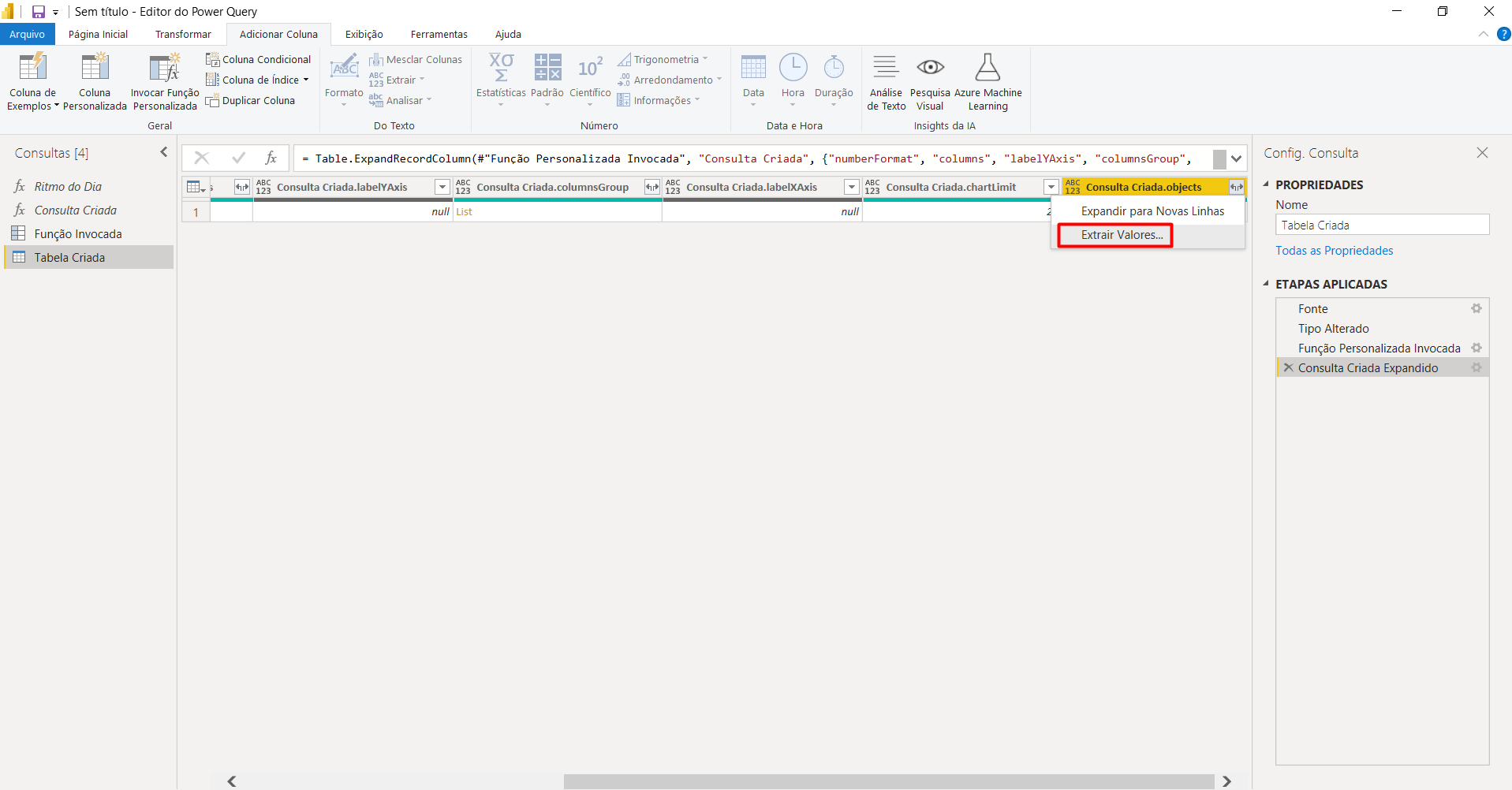
Task: Collapse ETAPAS APLICADAS section
Action: pos(1266,284)
